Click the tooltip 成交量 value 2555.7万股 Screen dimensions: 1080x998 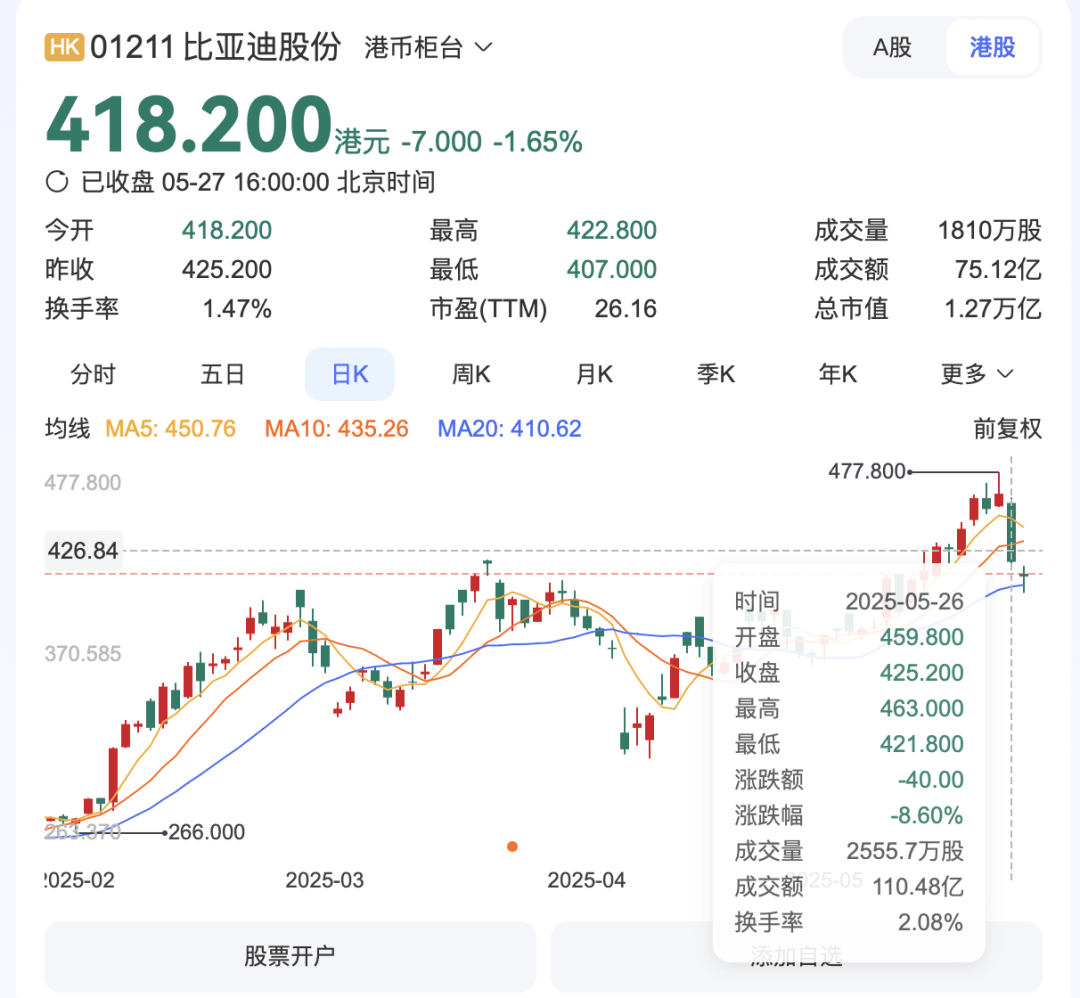[905, 851]
